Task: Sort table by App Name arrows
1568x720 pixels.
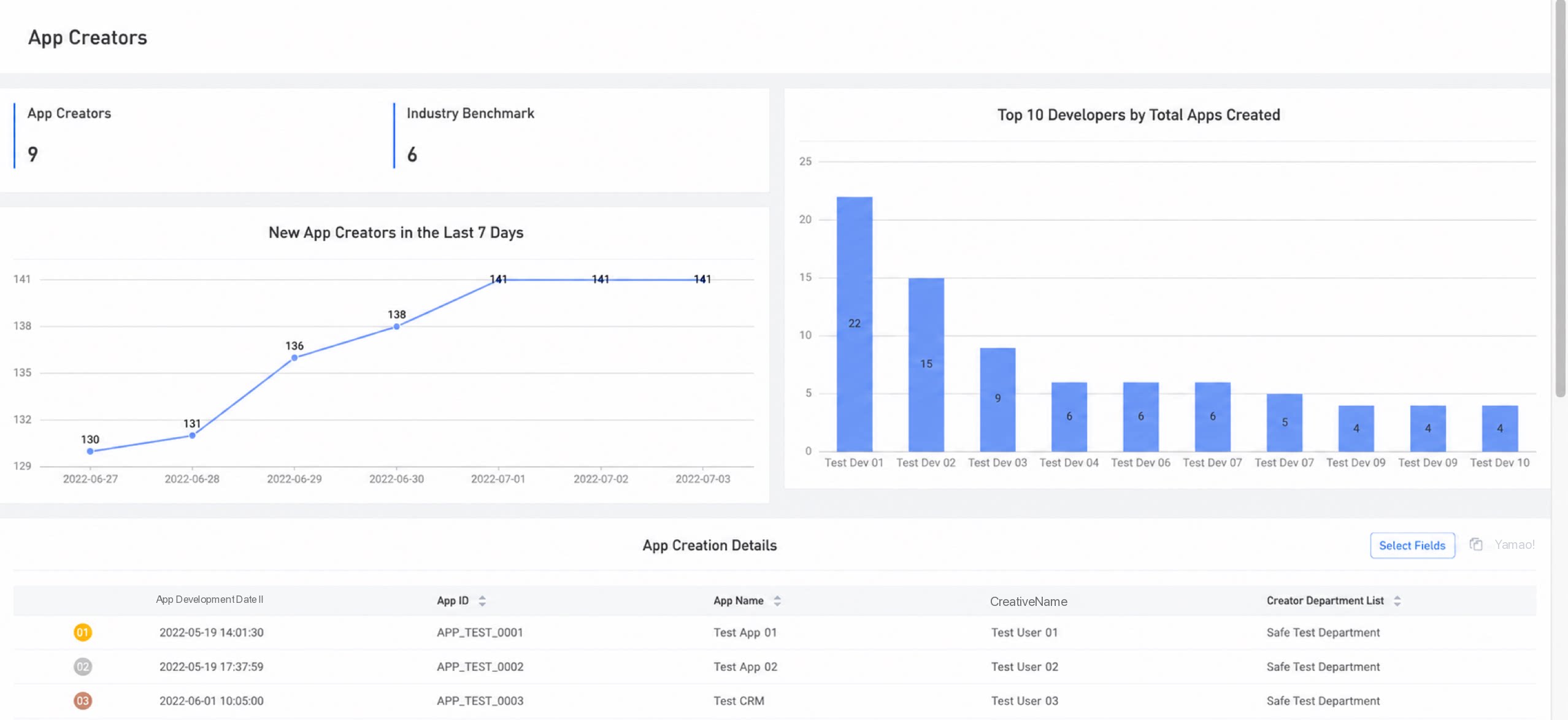Action: (x=777, y=601)
